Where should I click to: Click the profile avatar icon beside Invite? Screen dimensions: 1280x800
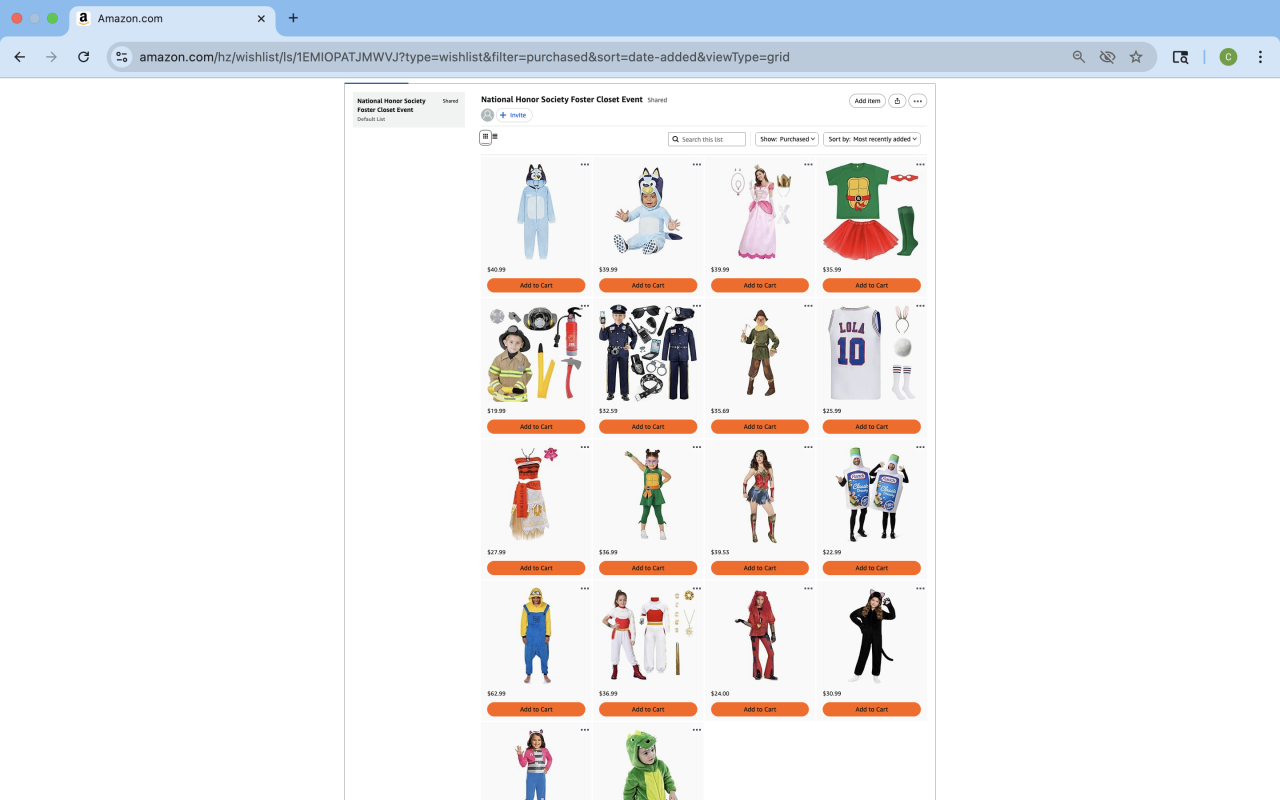(x=488, y=115)
